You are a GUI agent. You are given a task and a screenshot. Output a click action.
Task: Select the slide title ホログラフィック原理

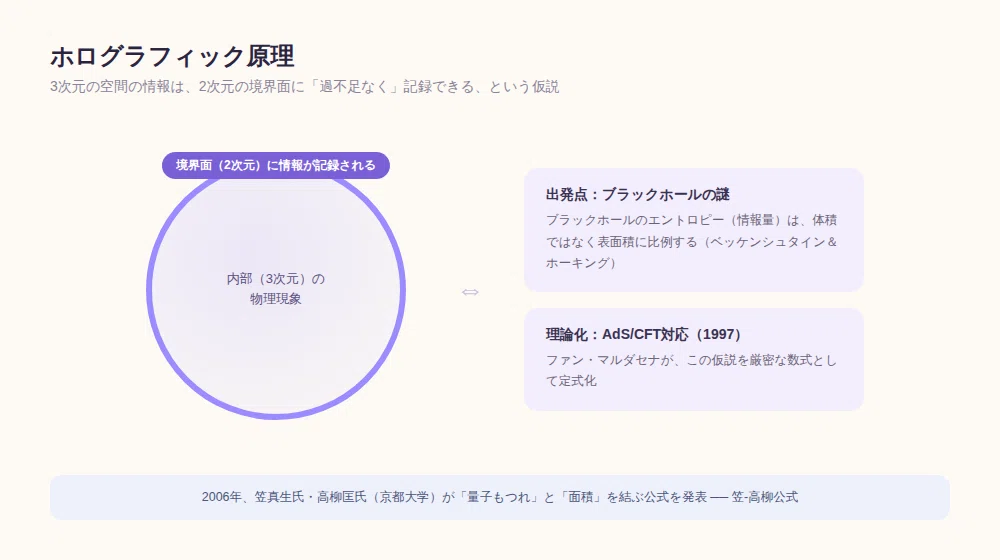172,56
